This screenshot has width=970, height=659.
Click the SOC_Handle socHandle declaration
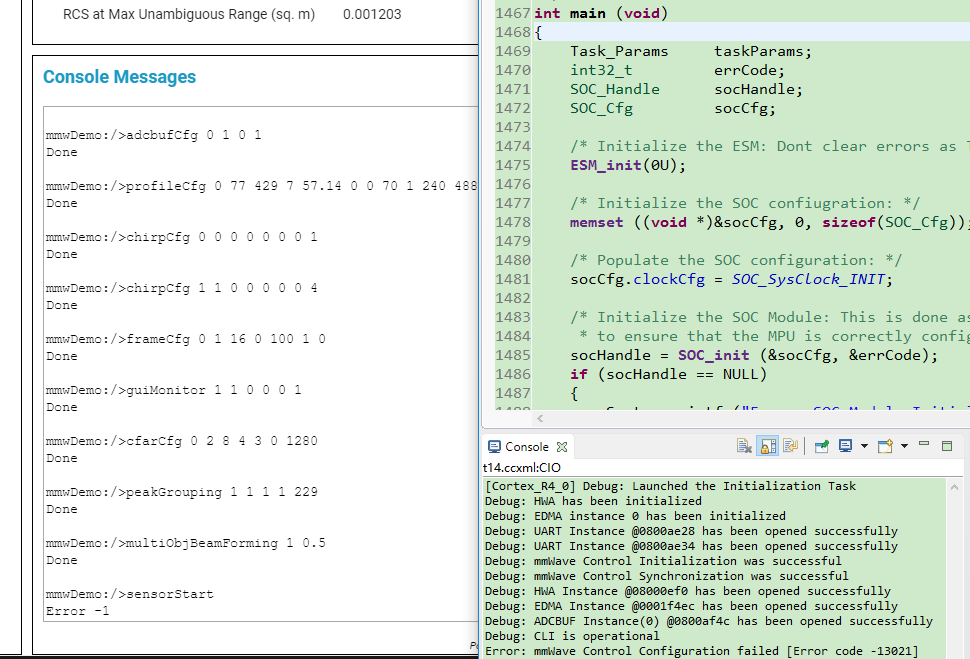686,89
